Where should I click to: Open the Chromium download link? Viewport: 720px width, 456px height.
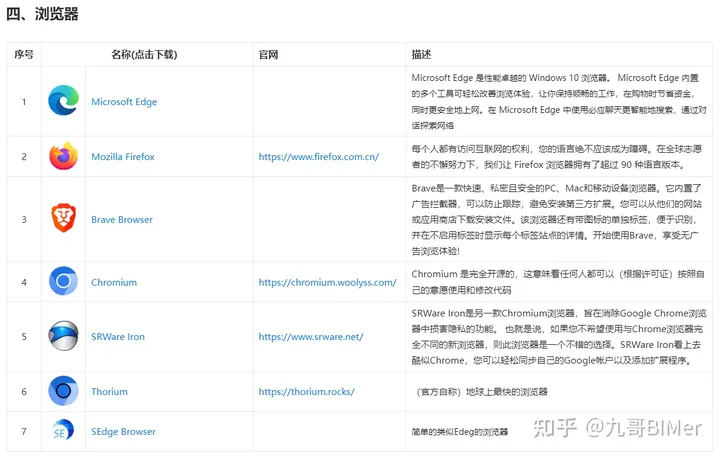114,282
